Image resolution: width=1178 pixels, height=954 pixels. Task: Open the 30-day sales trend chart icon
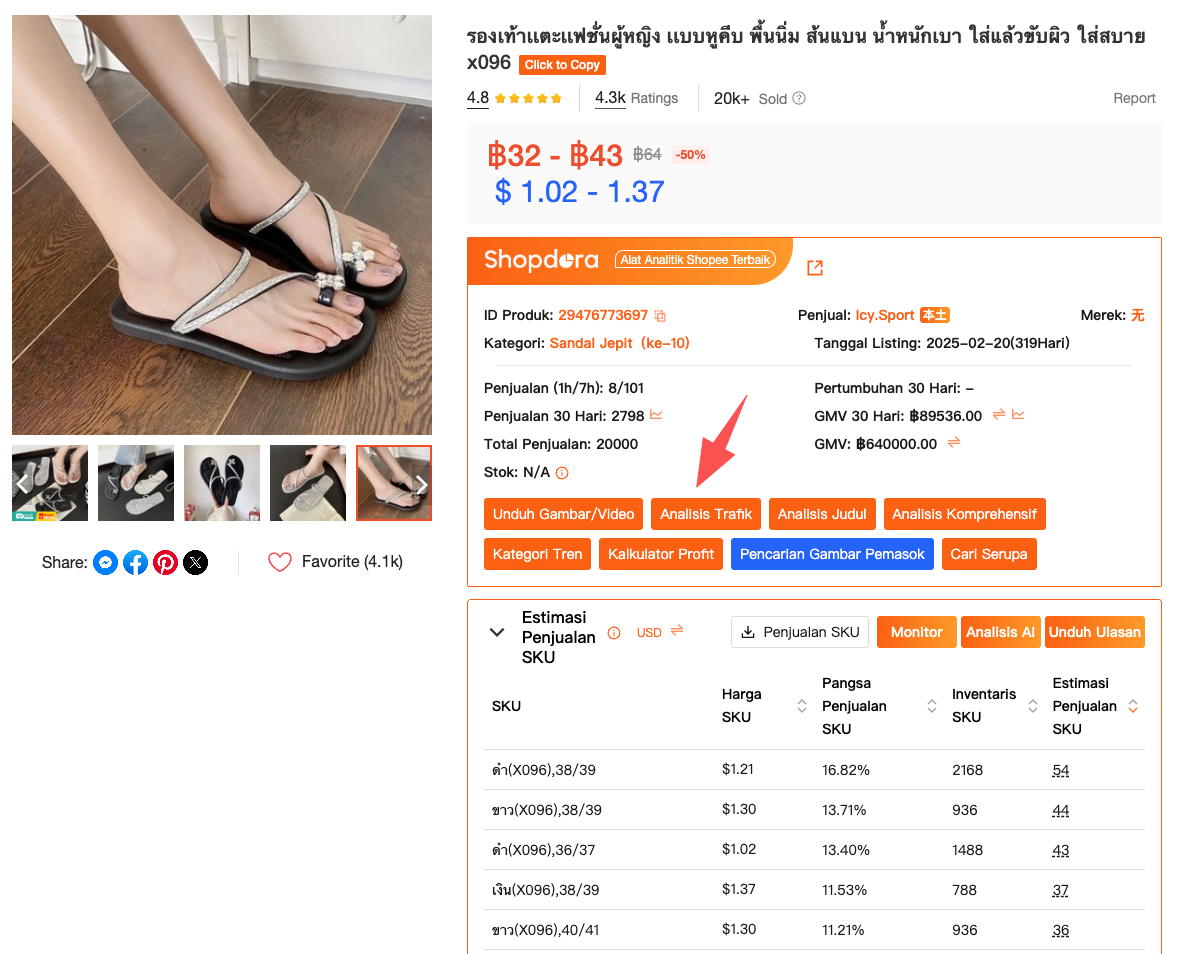[656, 415]
